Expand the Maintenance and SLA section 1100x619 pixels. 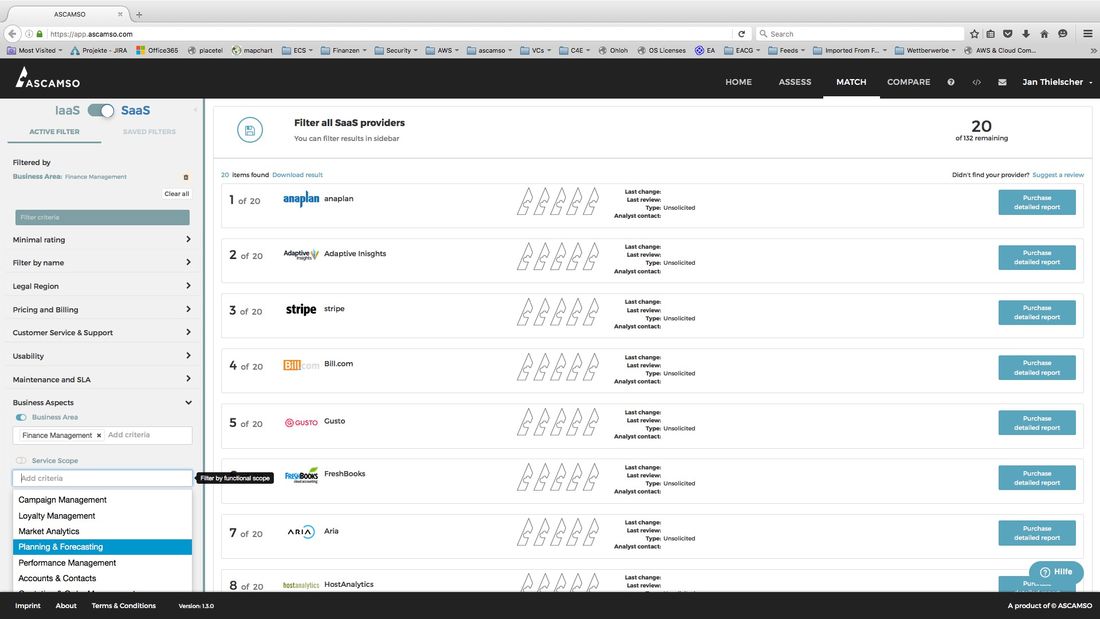pos(102,380)
